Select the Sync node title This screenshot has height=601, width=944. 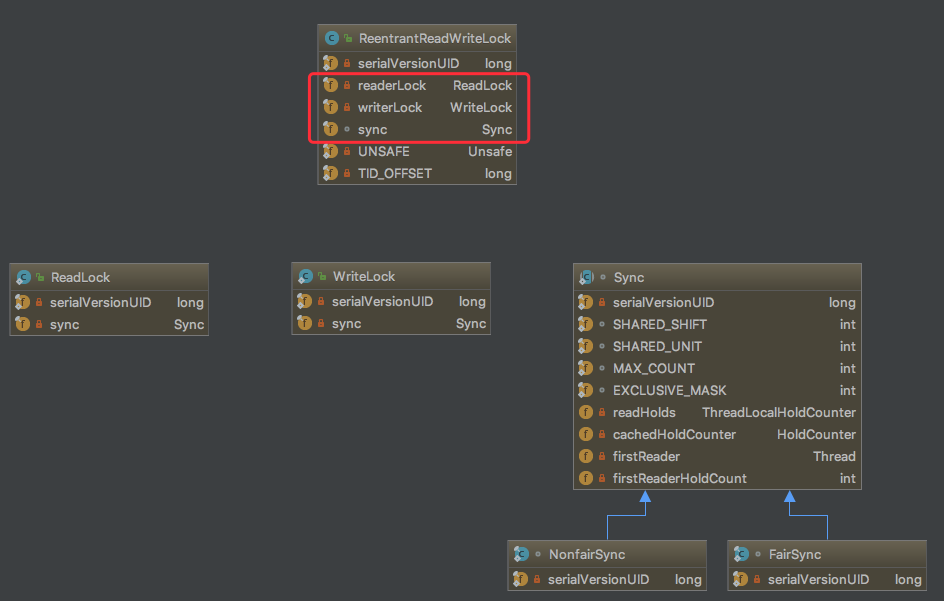(629, 278)
